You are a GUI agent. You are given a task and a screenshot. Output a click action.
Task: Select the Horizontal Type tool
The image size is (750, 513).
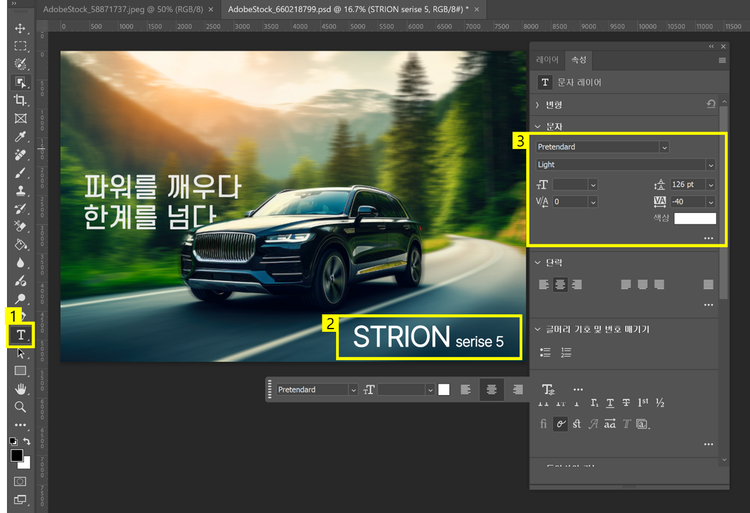coord(20,335)
